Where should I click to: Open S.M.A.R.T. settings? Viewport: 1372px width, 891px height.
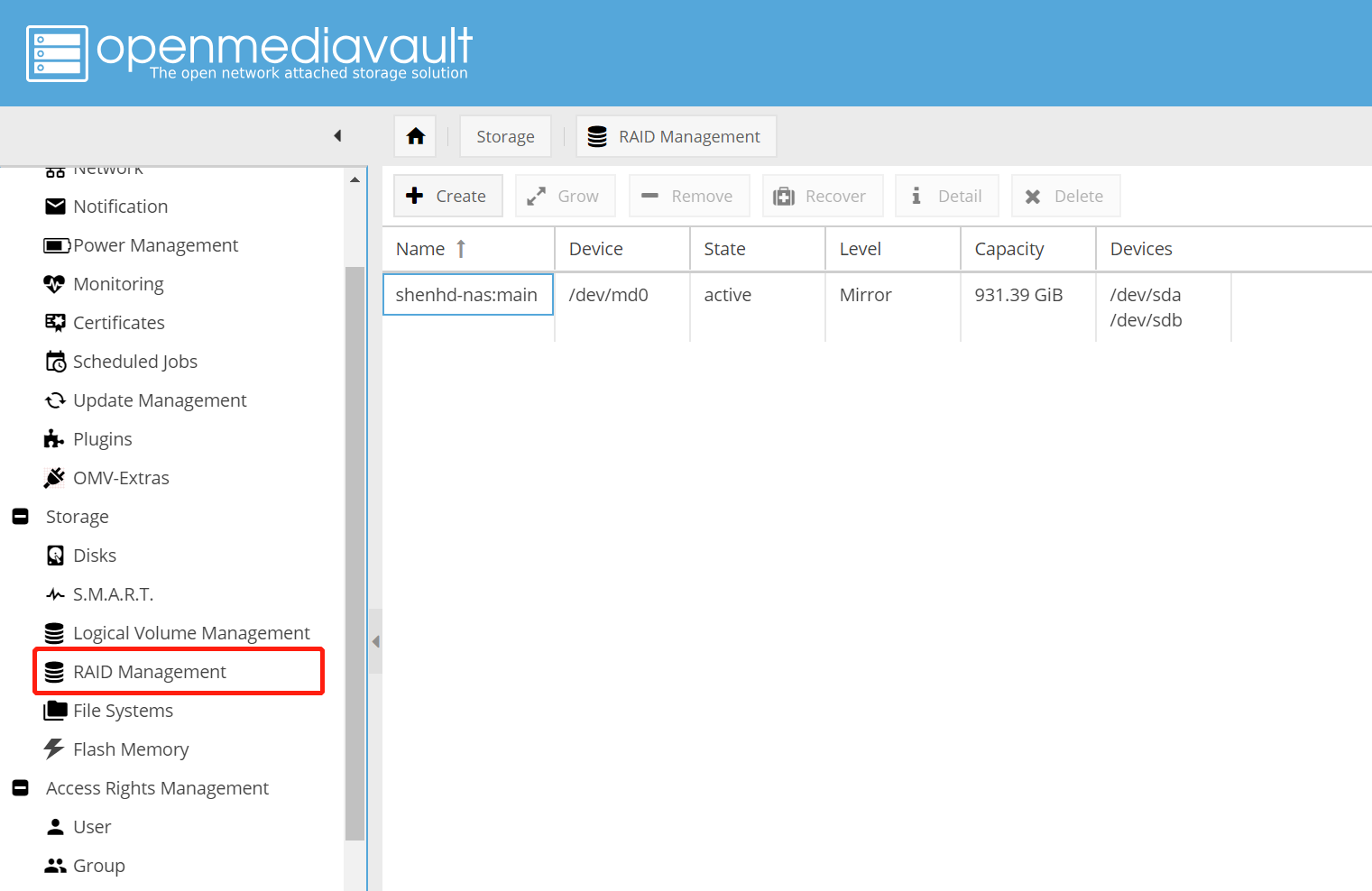pos(114,594)
